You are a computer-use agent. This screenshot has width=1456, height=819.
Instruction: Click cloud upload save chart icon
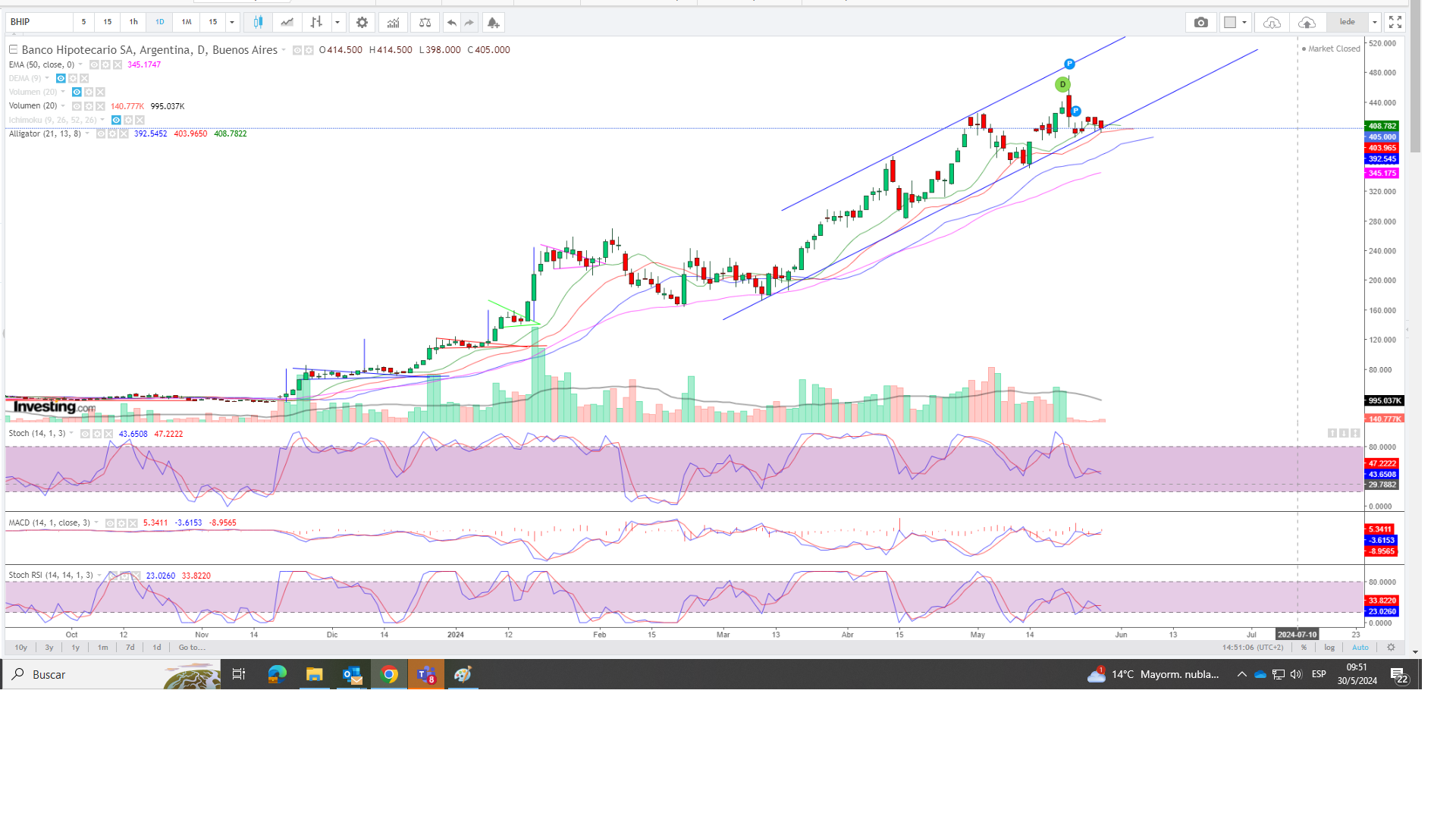pyautogui.click(x=1307, y=22)
